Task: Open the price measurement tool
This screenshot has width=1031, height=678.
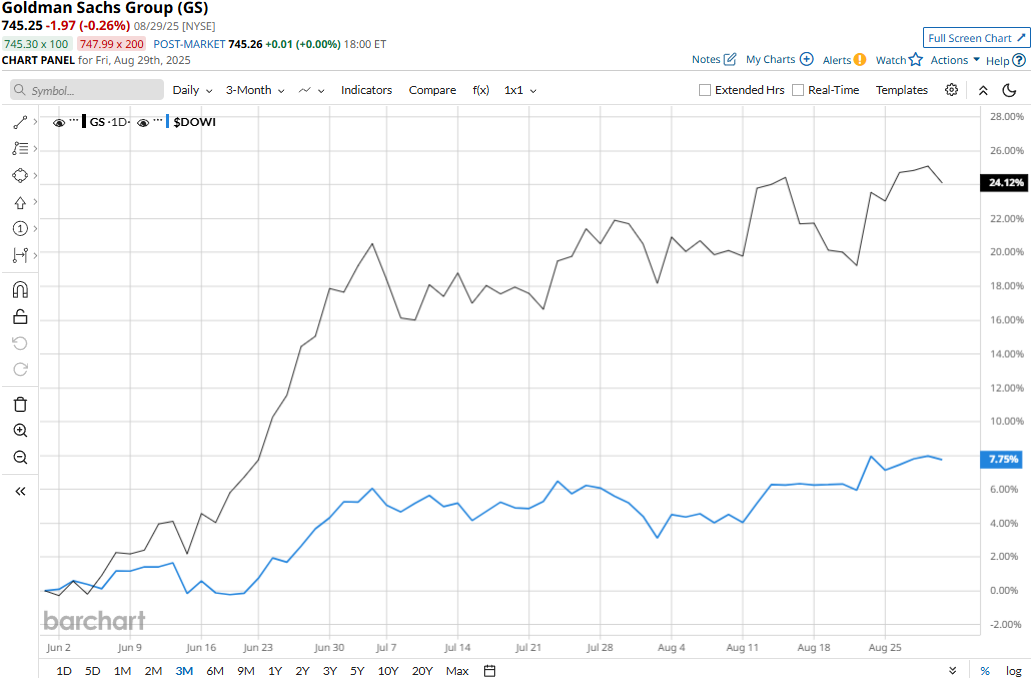Action: click(20, 255)
